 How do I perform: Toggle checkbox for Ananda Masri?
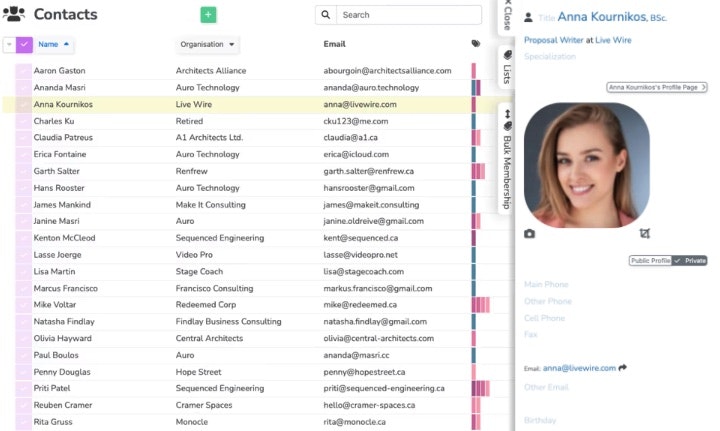click(x=23, y=88)
